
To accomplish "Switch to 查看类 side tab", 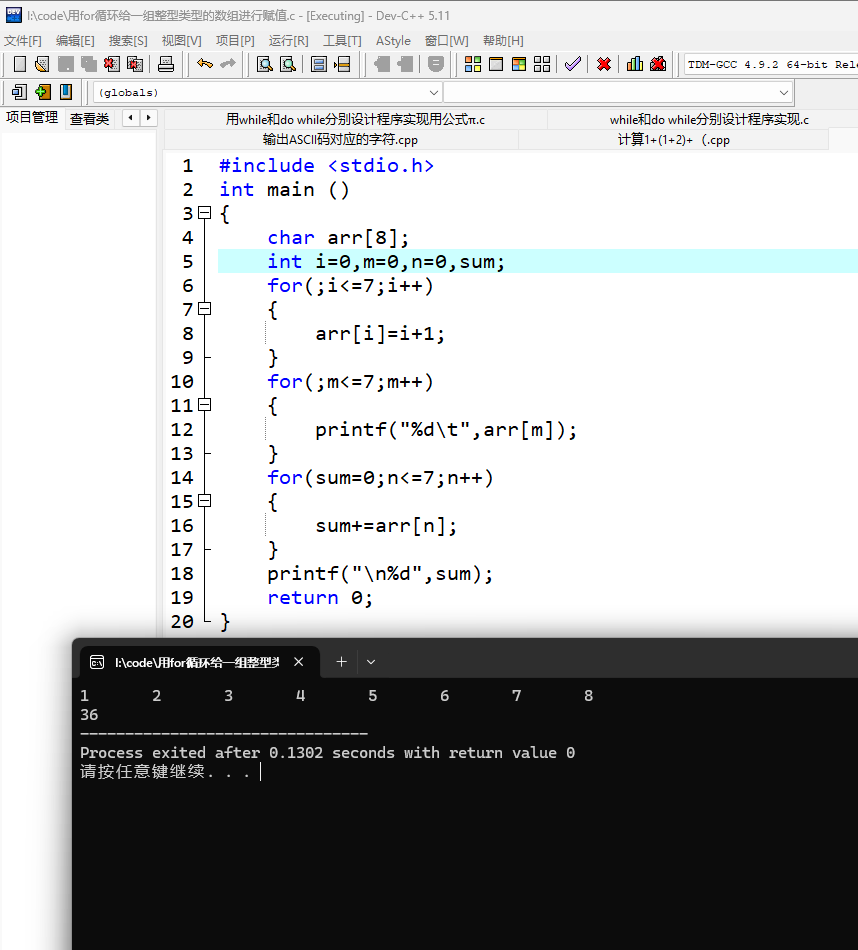I will click(89, 118).
